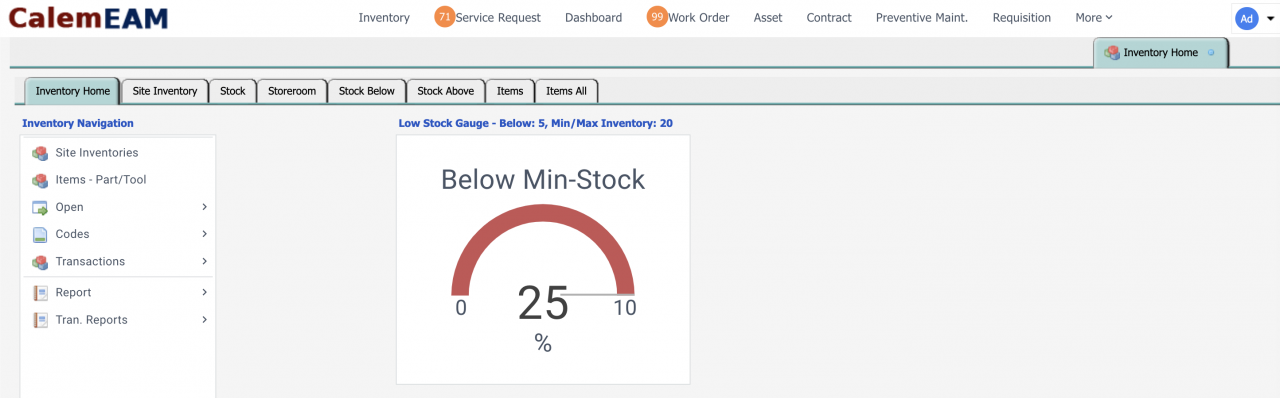Click the orange 99 Work Order badge
The image size is (1280, 398).
coord(657,17)
